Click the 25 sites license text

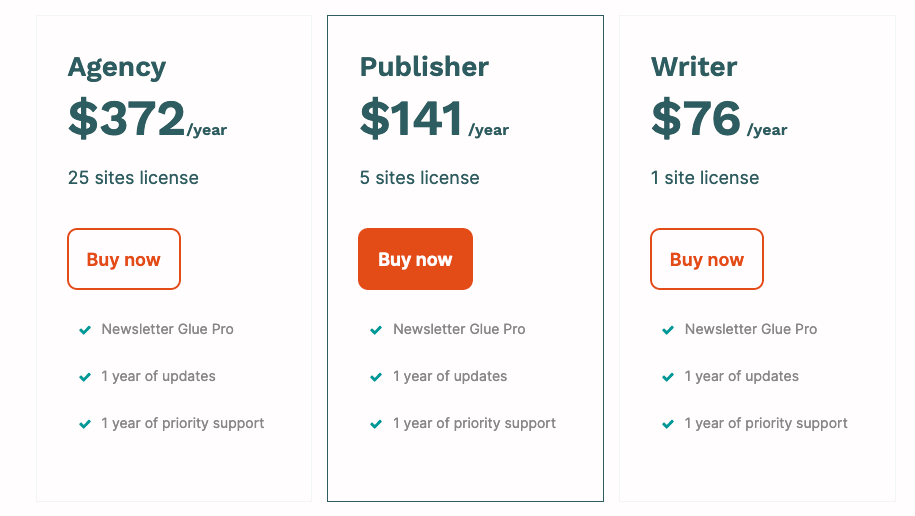pyautogui.click(x=133, y=177)
